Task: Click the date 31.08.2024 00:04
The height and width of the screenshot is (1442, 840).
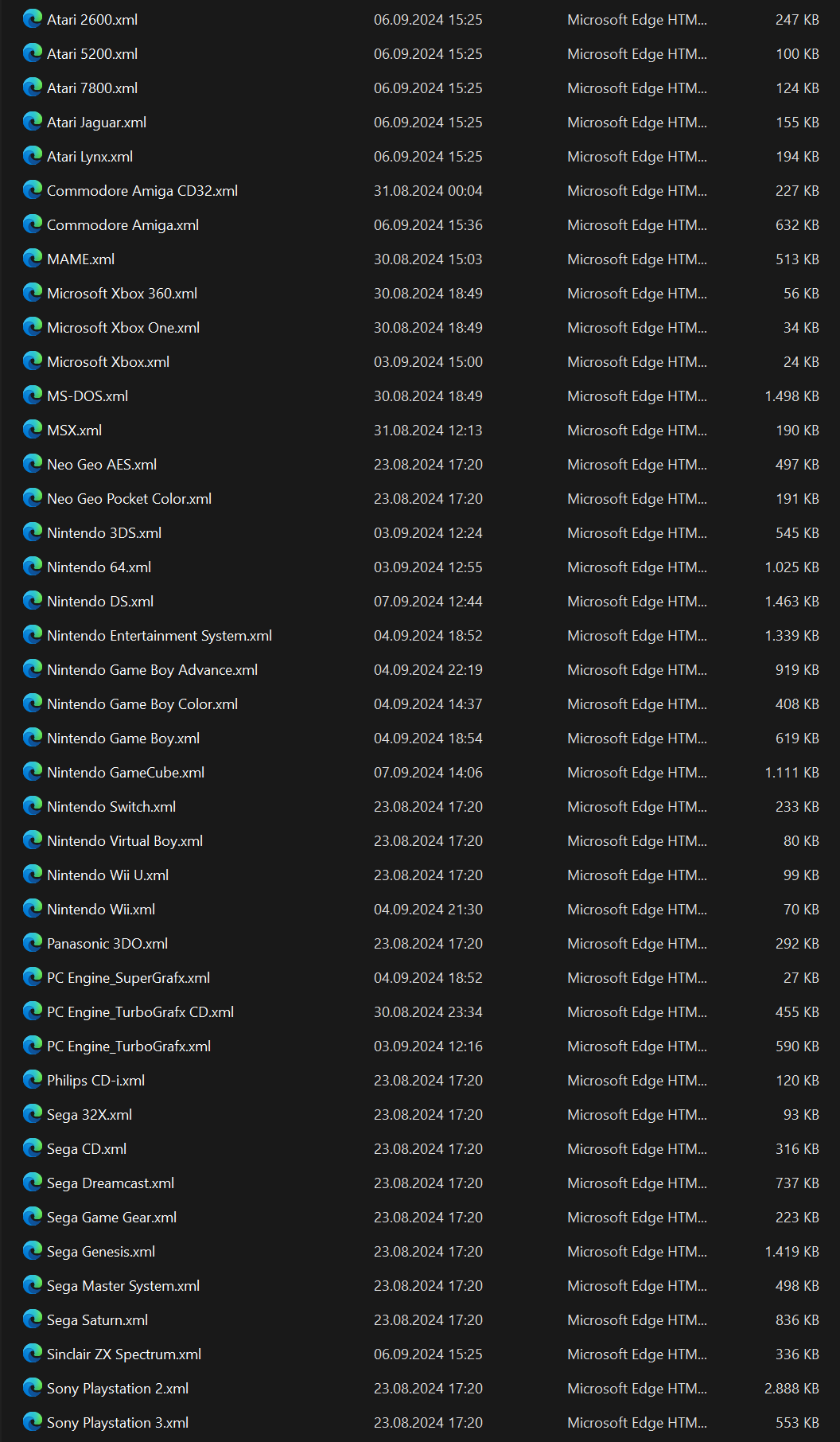Action: click(428, 191)
